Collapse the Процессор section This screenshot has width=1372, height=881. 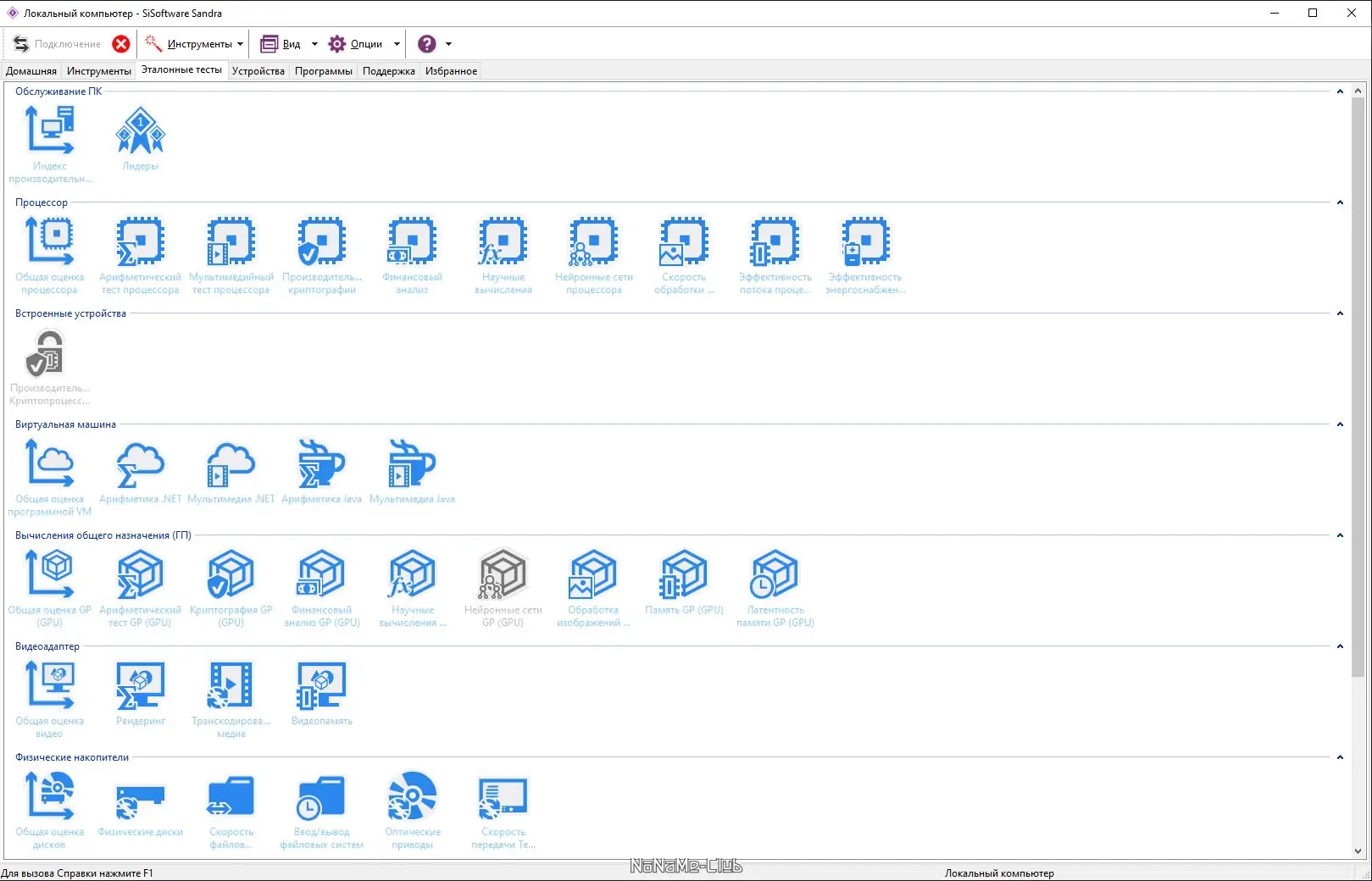(x=1341, y=202)
